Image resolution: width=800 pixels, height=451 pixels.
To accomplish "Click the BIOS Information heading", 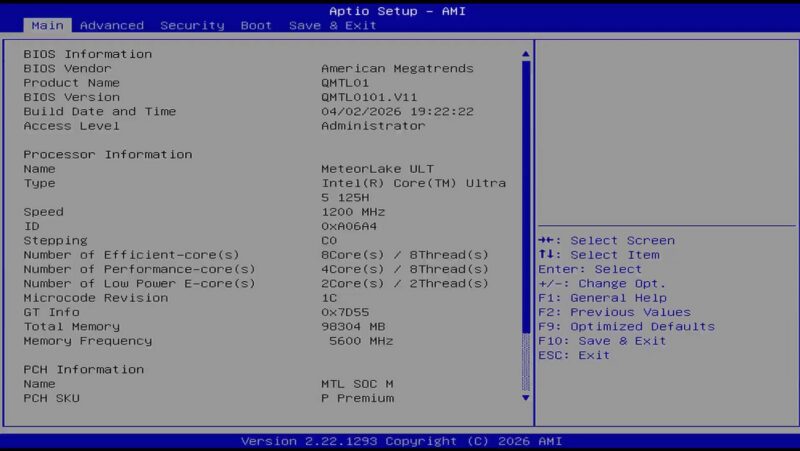I will tap(88, 54).
